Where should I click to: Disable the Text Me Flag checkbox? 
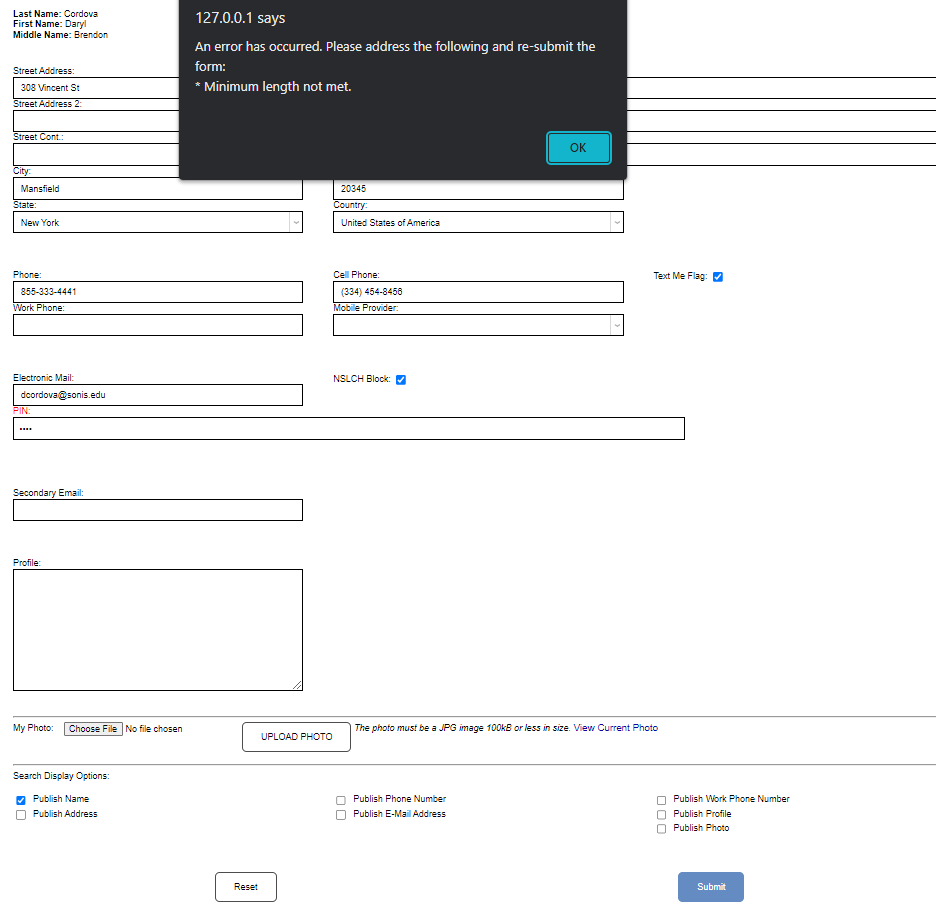pyautogui.click(x=718, y=276)
